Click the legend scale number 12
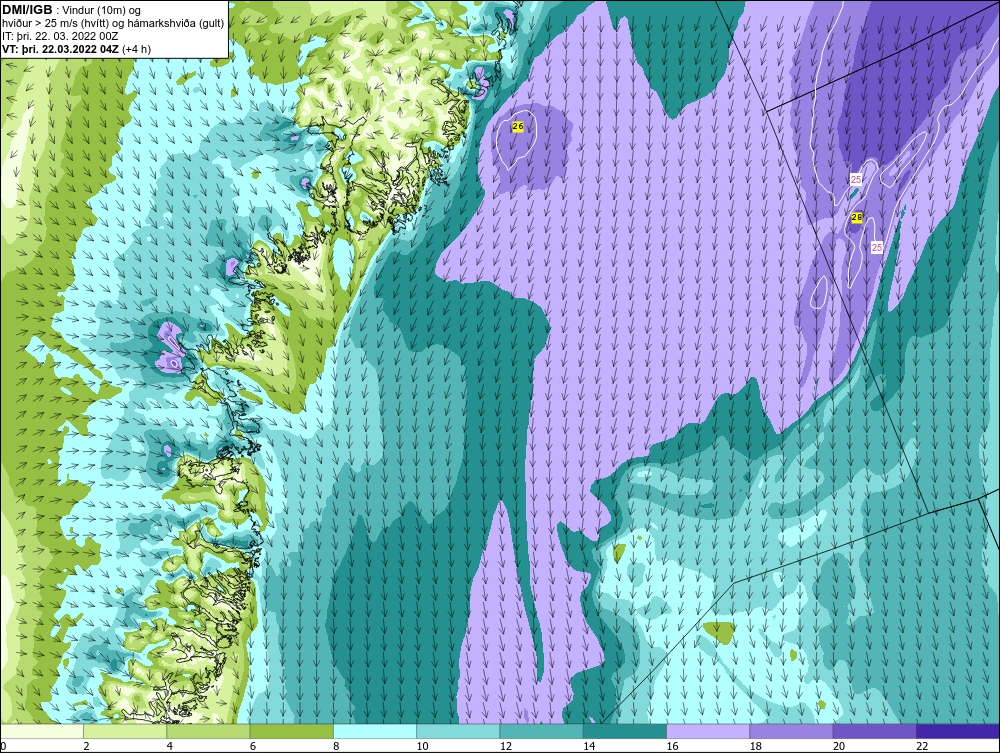 pos(506,747)
